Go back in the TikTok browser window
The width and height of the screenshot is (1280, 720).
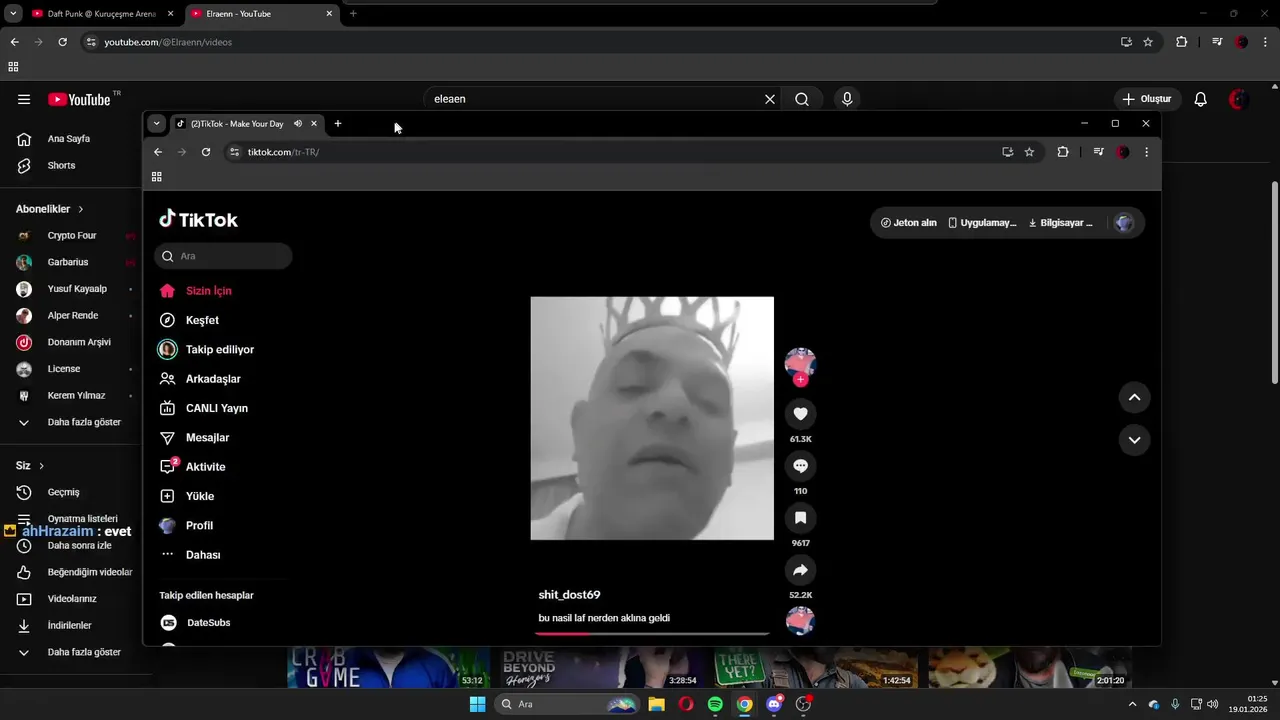tap(158, 152)
